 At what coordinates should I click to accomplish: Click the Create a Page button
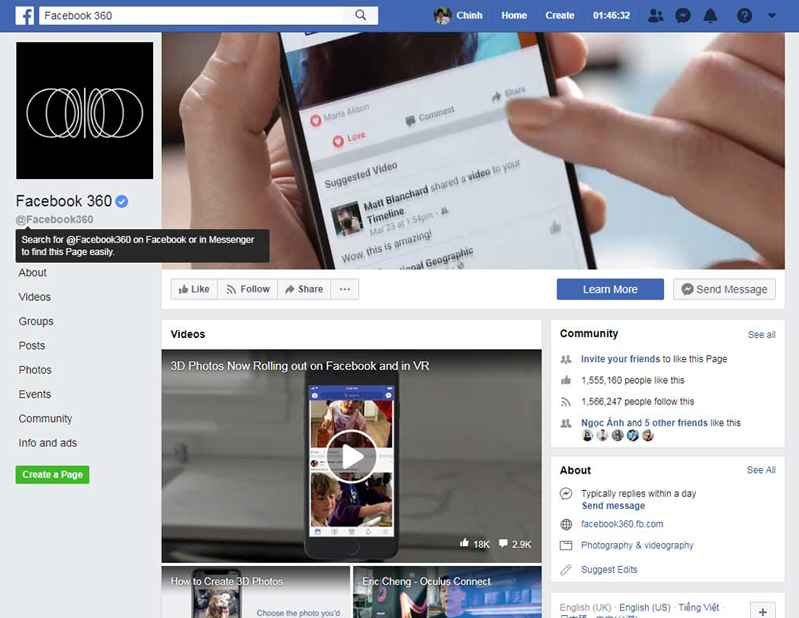click(x=52, y=475)
